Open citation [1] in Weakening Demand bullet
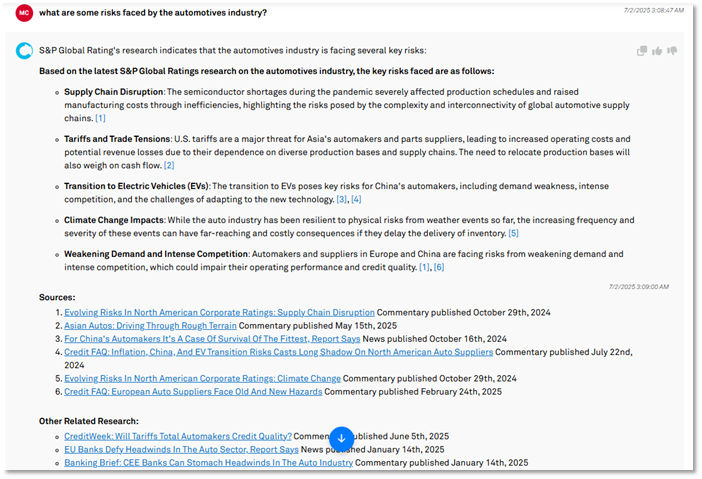 [x=424, y=267]
